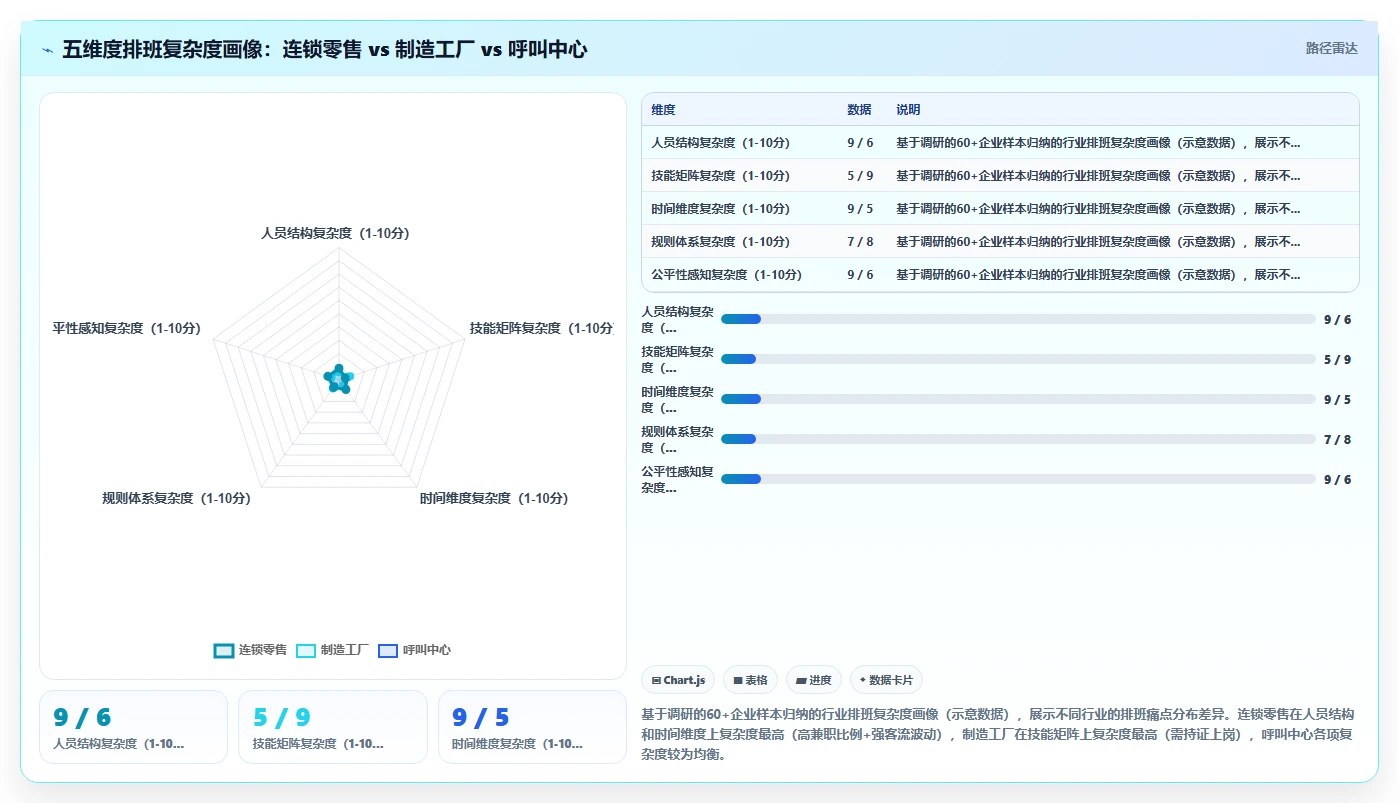Click the 平性感知复杂度 axis label on the radar
Screen dimensions: 1399x803
click(127, 328)
